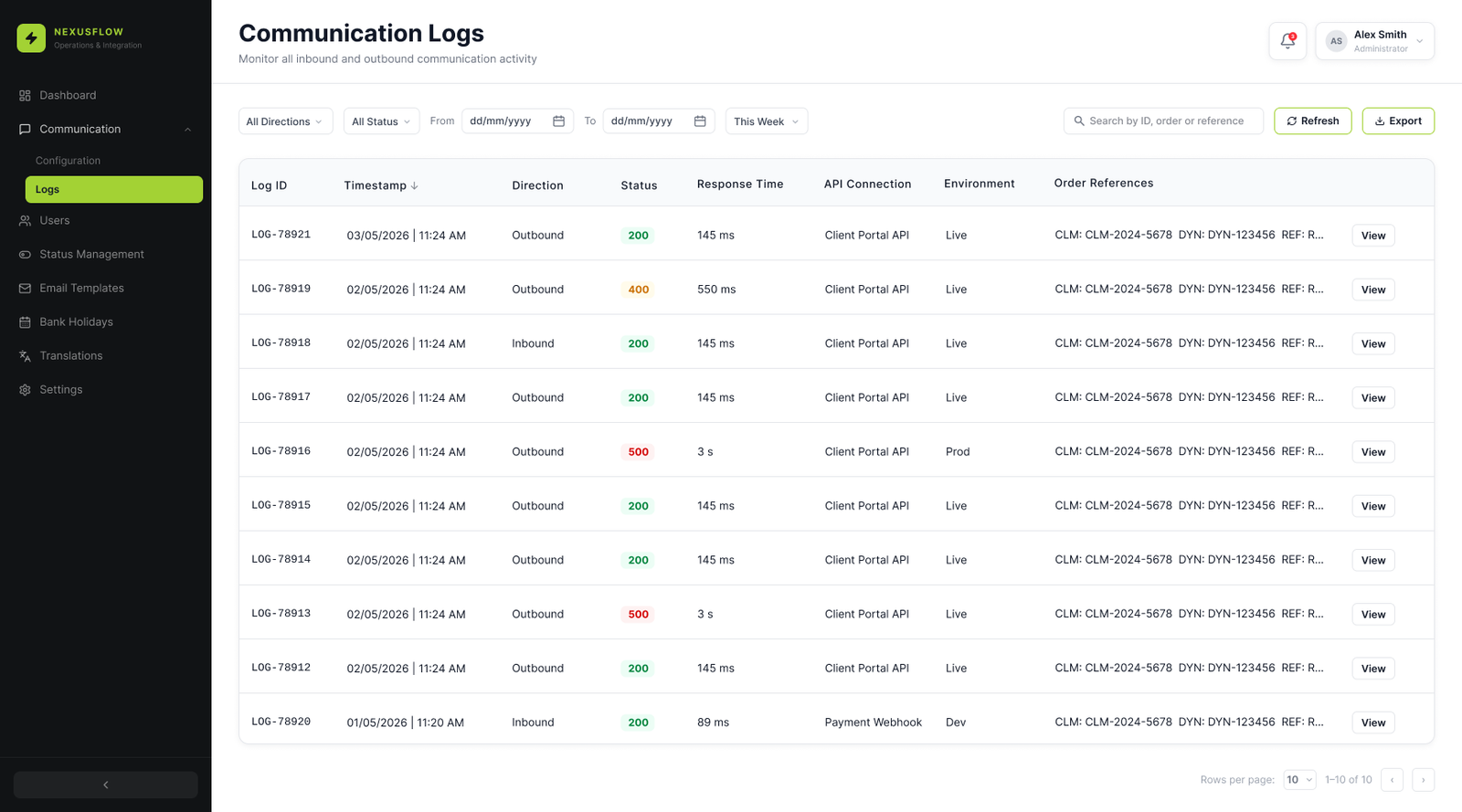Click the API Connection column header
Screen dimensions: 1462x812
867,185
